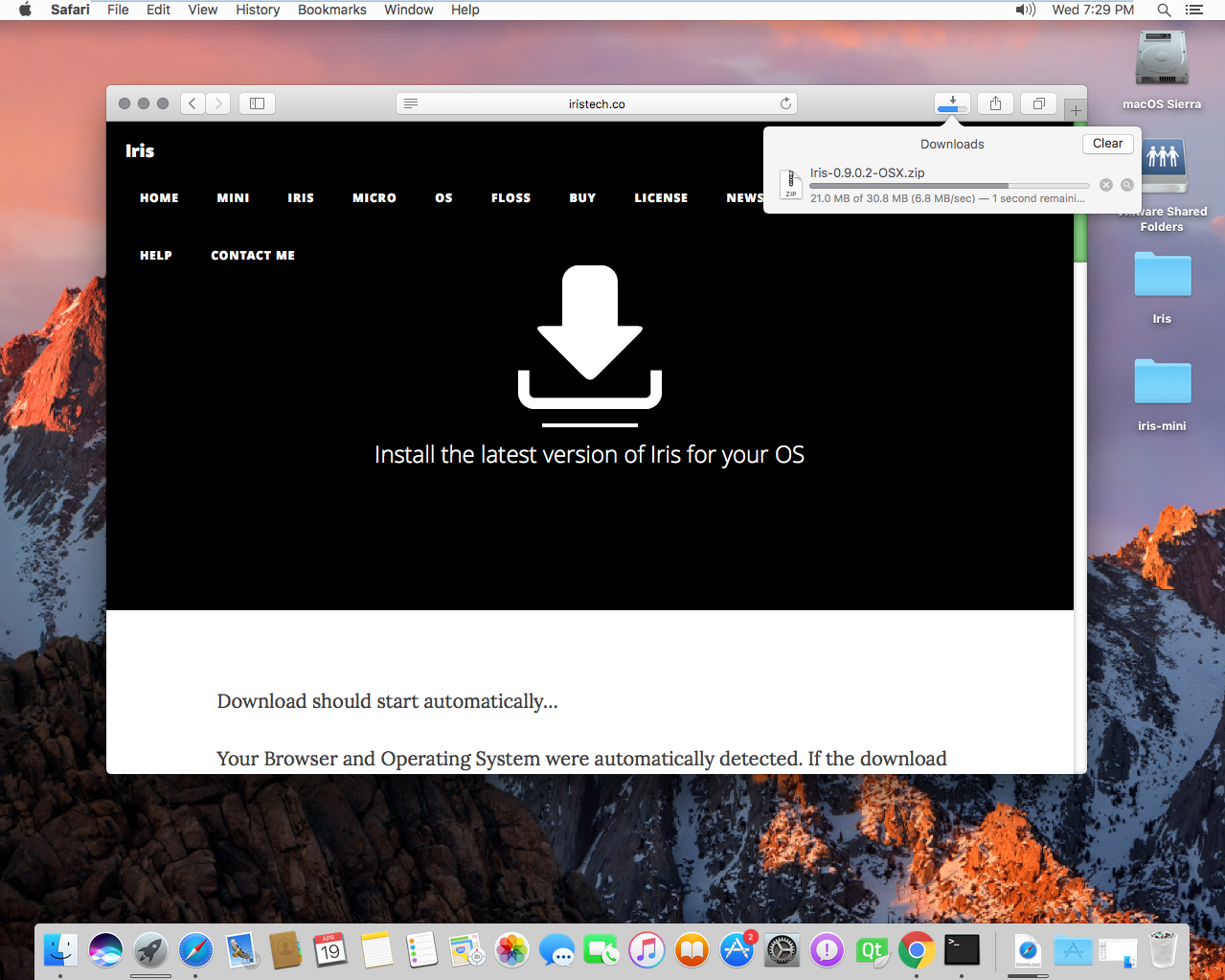Image resolution: width=1225 pixels, height=980 pixels.
Task: Click the Iris site logo
Action: pos(140,150)
